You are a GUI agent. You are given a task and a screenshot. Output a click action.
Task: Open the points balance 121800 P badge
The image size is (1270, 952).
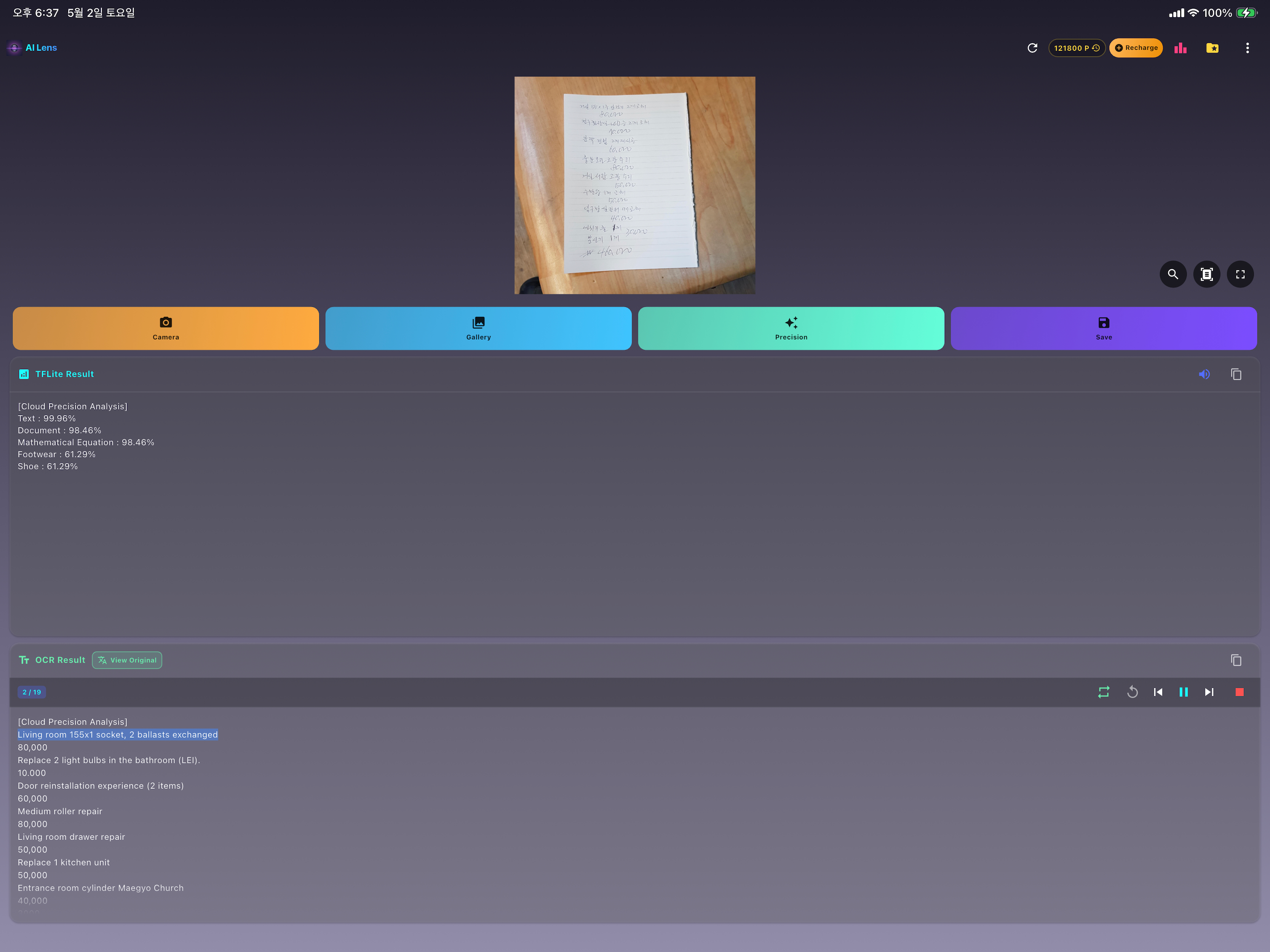[x=1077, y=48]
